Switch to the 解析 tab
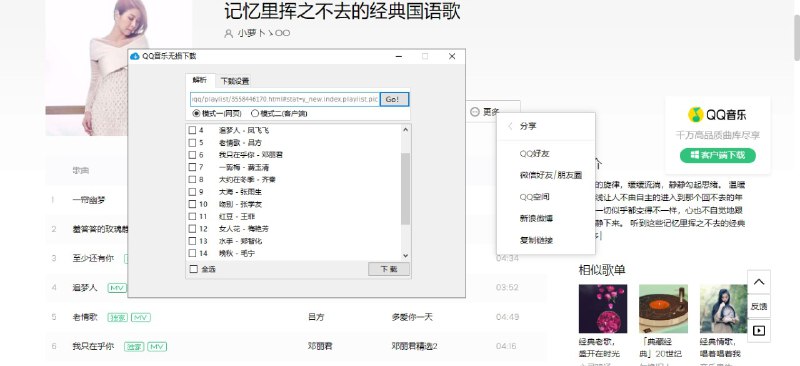This screenshot has height=366, width=800. click(200, 80)
